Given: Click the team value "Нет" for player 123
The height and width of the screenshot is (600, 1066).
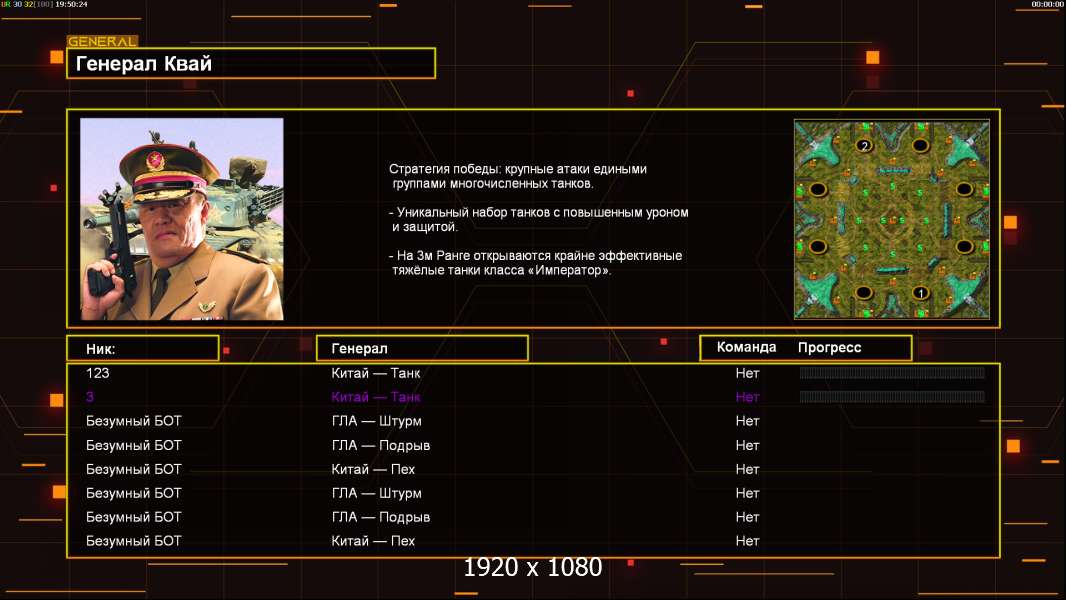Looking at the screenshot, I should coord(747,373).
